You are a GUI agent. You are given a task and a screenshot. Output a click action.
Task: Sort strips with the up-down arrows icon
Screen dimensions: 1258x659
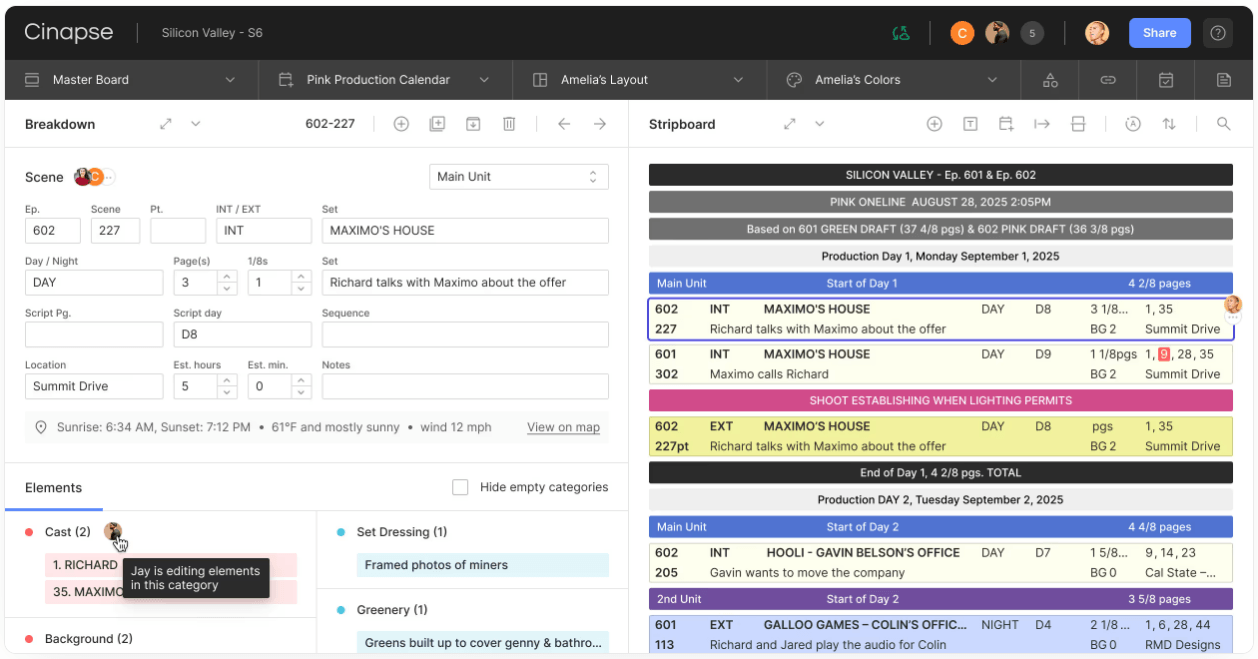click(x=1169, y=124)
